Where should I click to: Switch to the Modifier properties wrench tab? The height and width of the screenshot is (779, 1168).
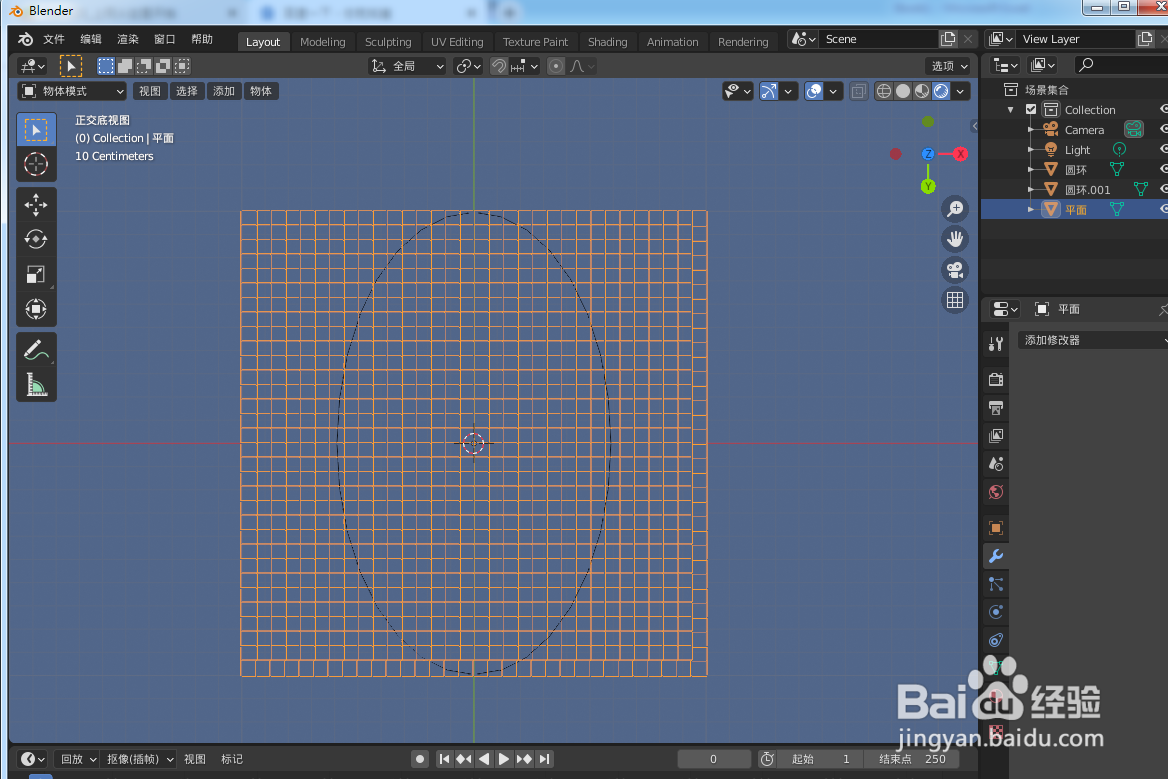pos(995,555)
